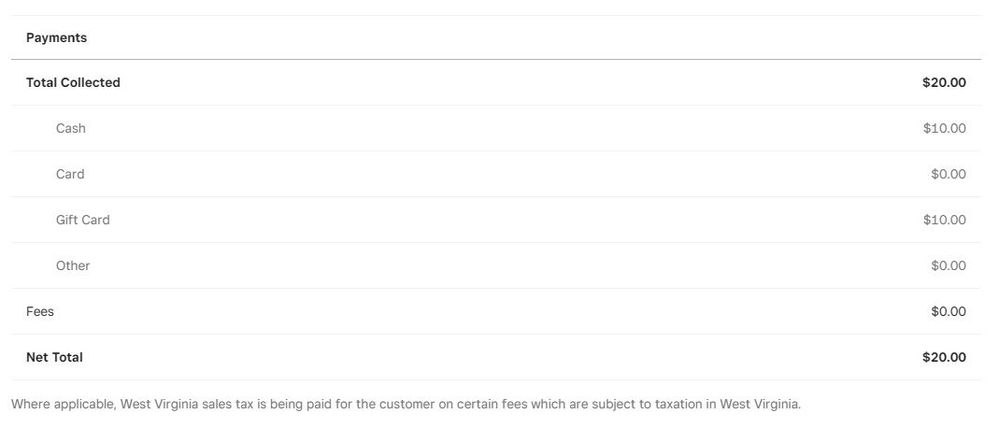999x443 pixels.
Task: Click the blank middle of the Fees row
Action: (x=500, y=312)
